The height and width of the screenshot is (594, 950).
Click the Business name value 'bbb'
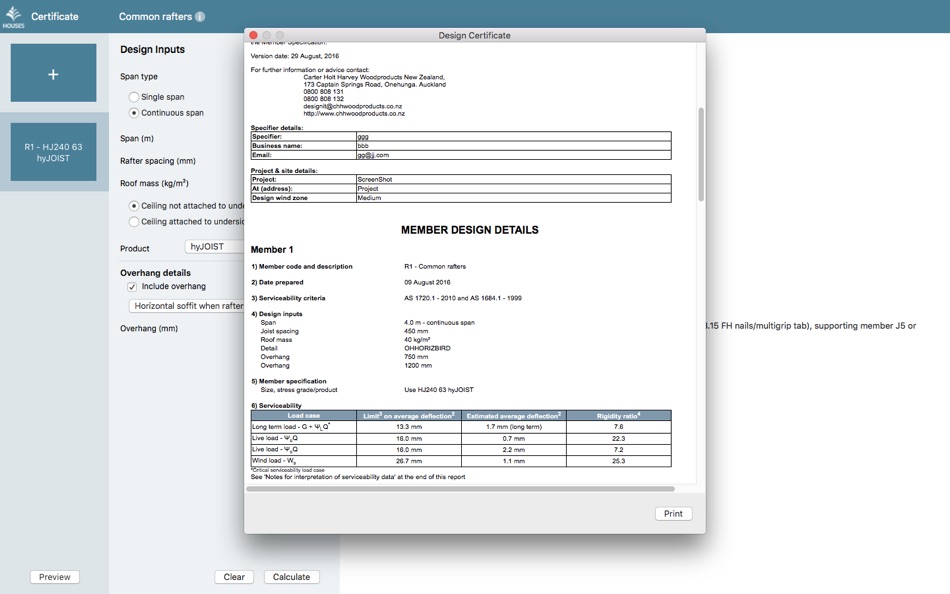coord(514,146)
